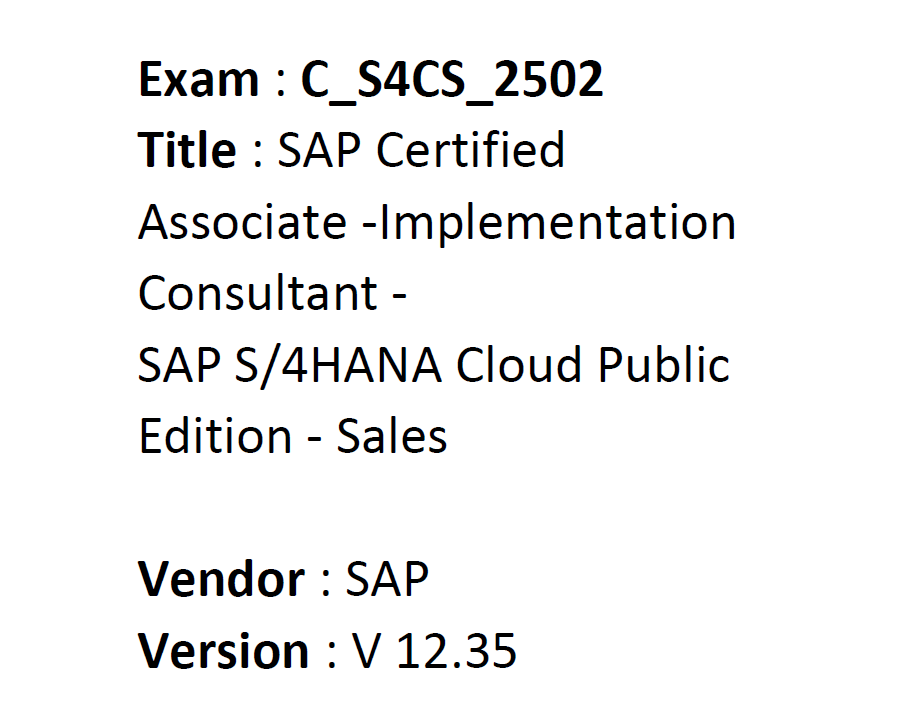The image size is (897, 728).
Task: Click the bold 'Exam' label
Action: [199, 79]
